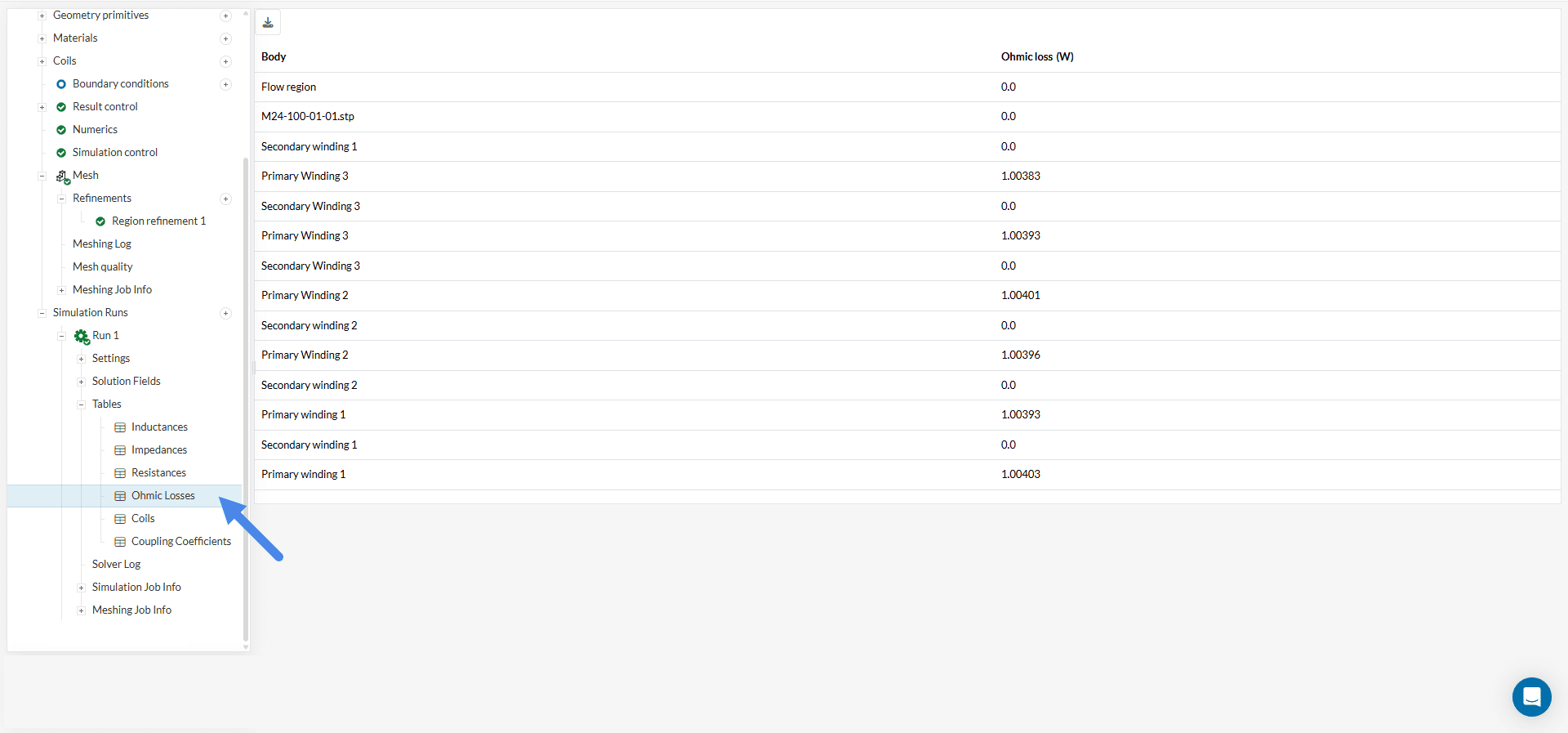Select Region refinement 1
1568x733 pixels.
158,221
